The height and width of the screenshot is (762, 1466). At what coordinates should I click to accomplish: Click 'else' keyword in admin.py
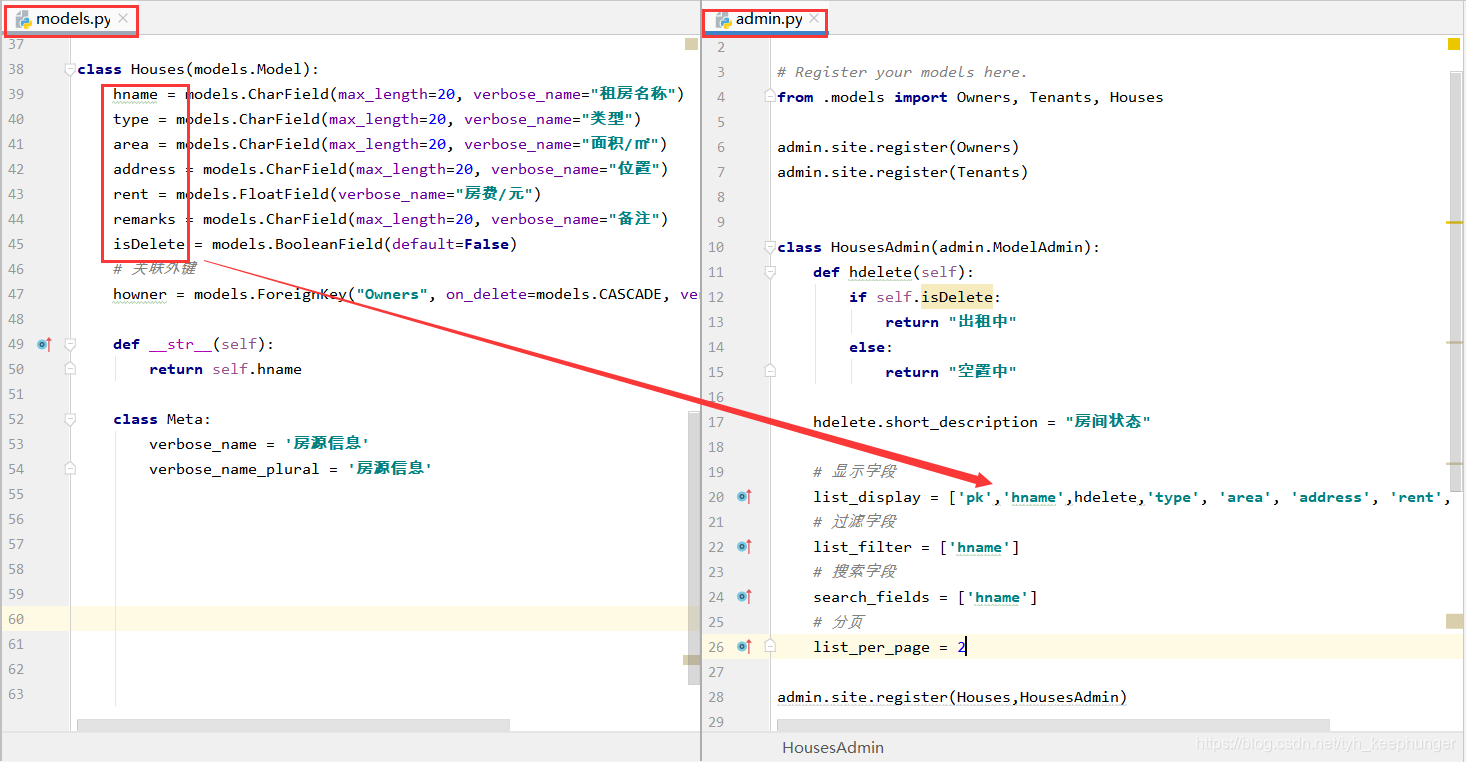point(867,347)
